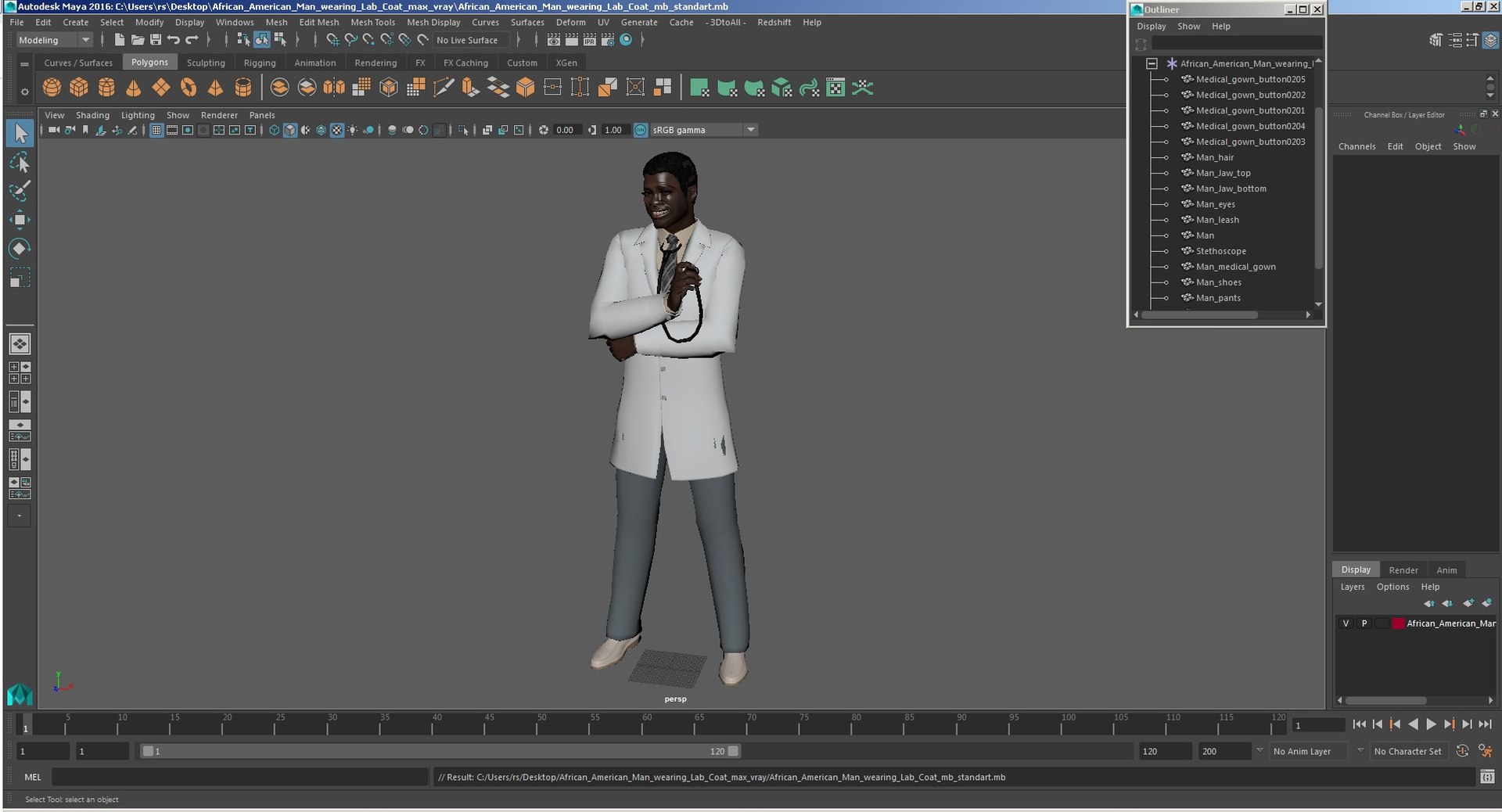Screen dimensions: 1502x812
Task: Select the red layer color swatch
Action: [1398, 623]
